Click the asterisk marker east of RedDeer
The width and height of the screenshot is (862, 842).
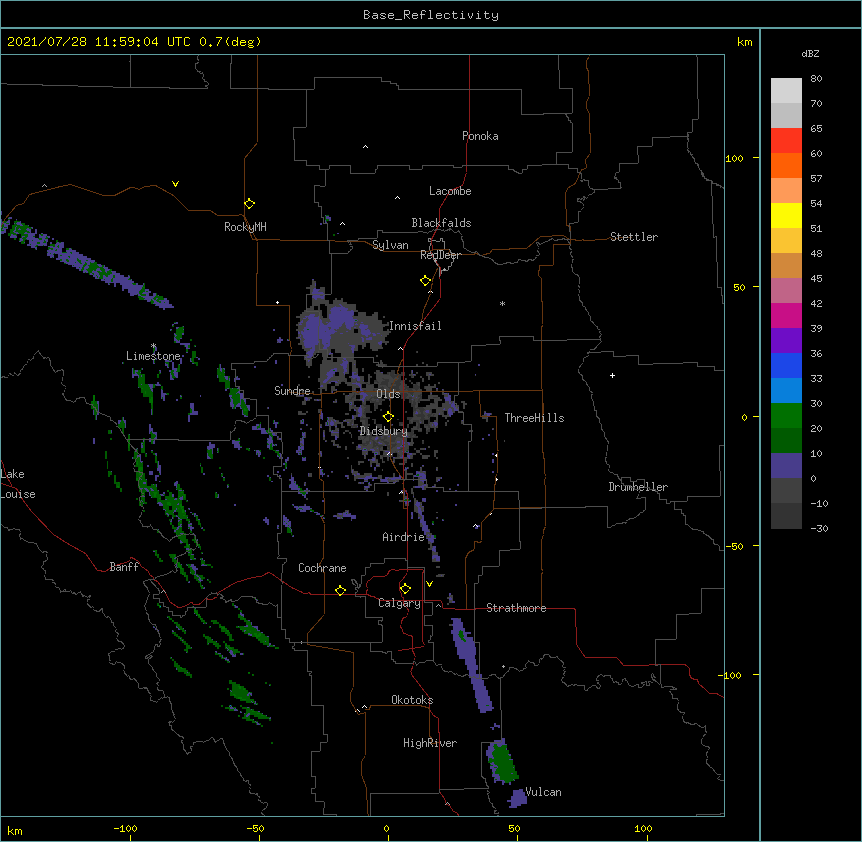502,303
